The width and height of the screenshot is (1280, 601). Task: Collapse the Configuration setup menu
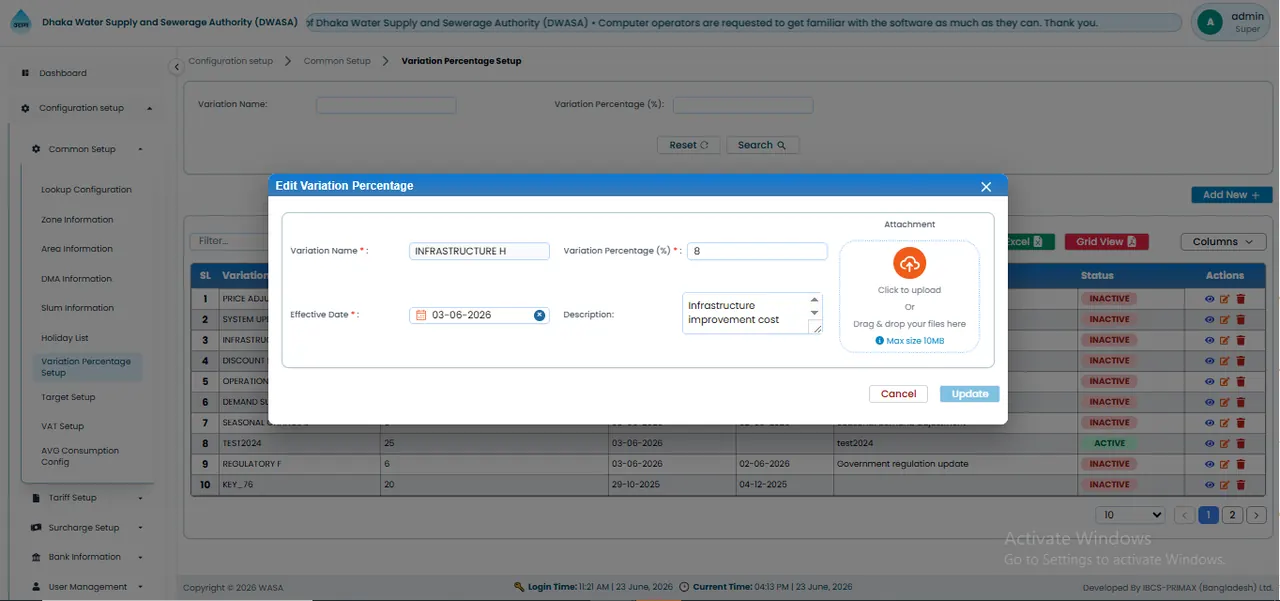coord(86,108)
